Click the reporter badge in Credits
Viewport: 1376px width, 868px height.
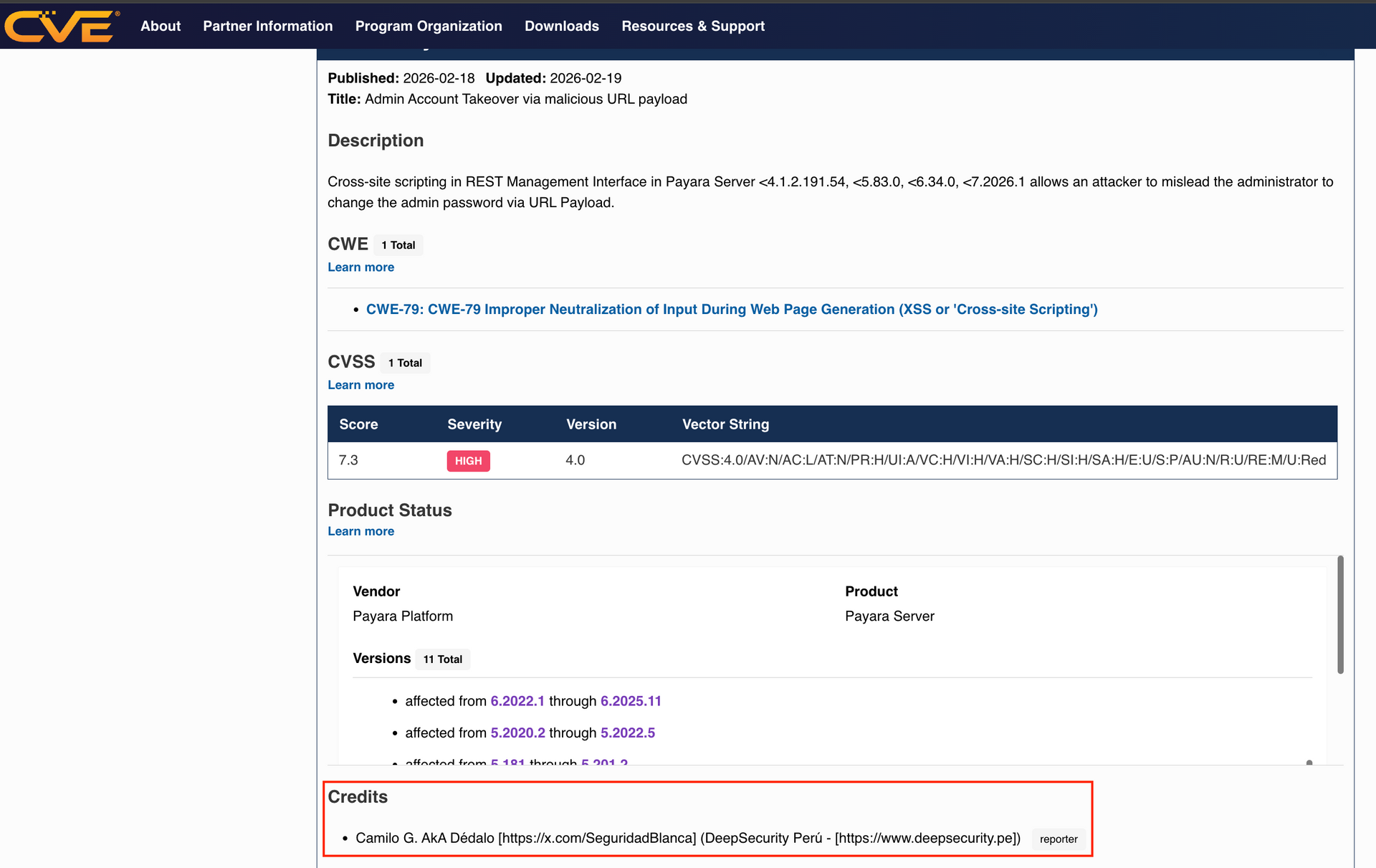pyautogui.click(x=1059, y=839)
